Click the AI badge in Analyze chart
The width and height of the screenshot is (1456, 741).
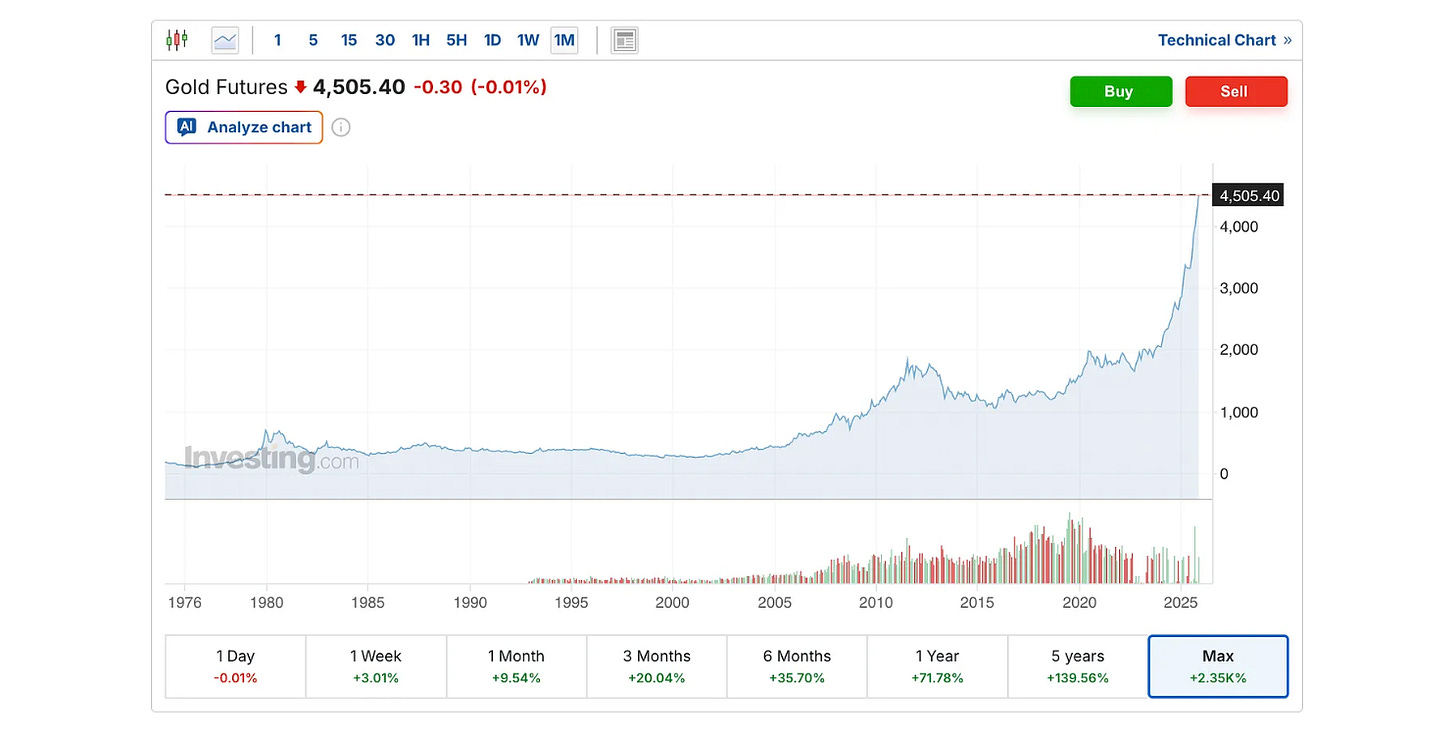coord(186,127)
